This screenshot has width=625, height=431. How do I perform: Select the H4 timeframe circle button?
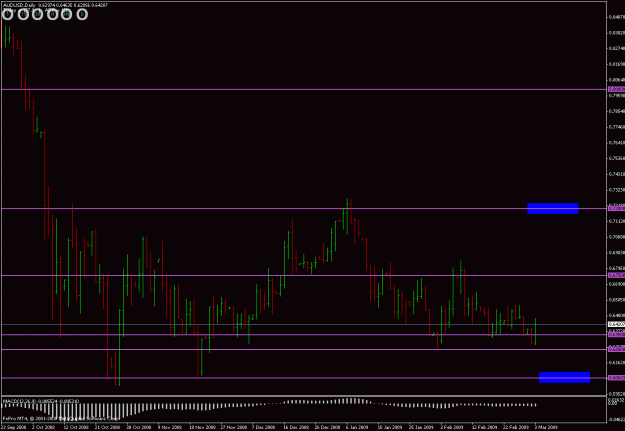tap(67, 15)
